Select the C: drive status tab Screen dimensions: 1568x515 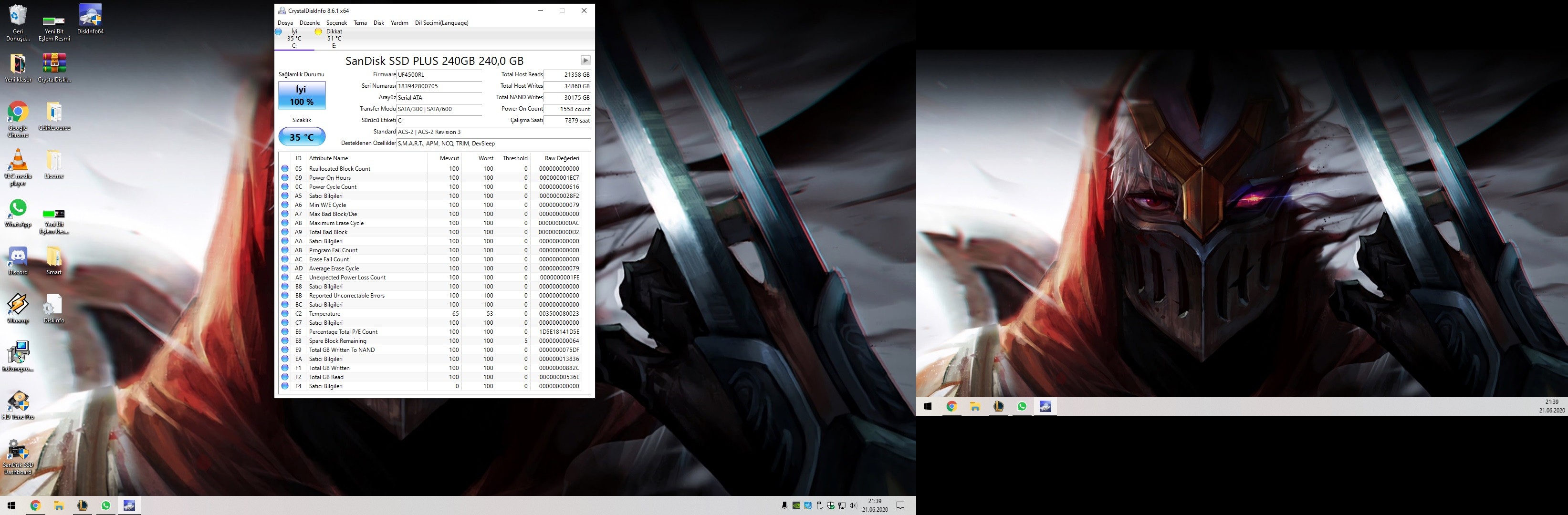tap(294, 38)
